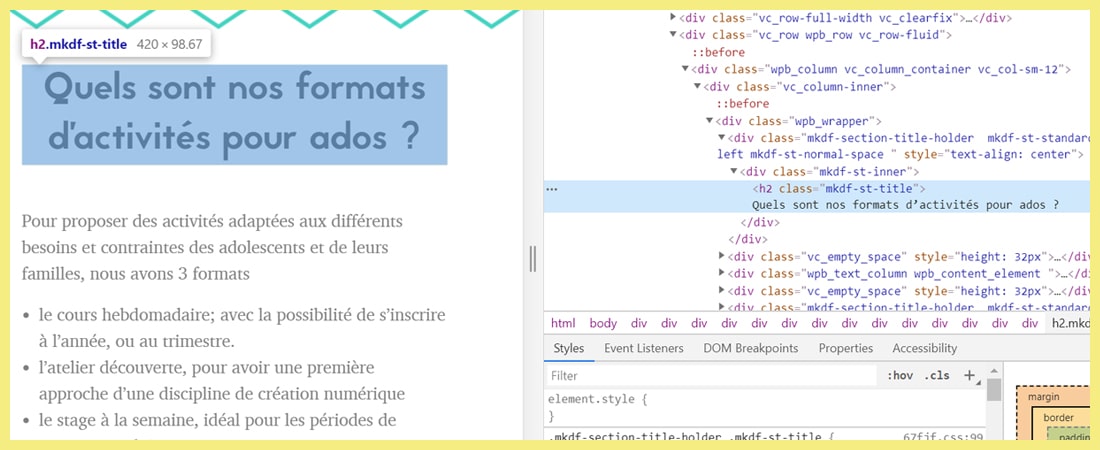Image resolution: width=1100 pixels, height=450 pixels.
Task: Open the 67fjf.css:99 source link
Action: point(944,438)
